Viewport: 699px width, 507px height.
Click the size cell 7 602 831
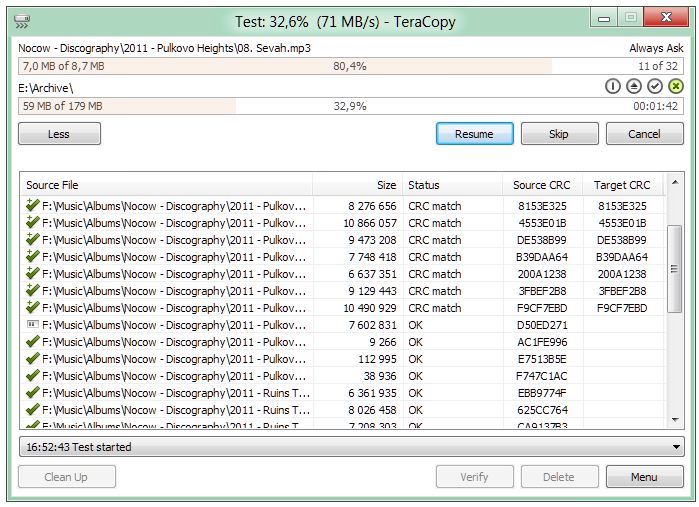[372, 325]
